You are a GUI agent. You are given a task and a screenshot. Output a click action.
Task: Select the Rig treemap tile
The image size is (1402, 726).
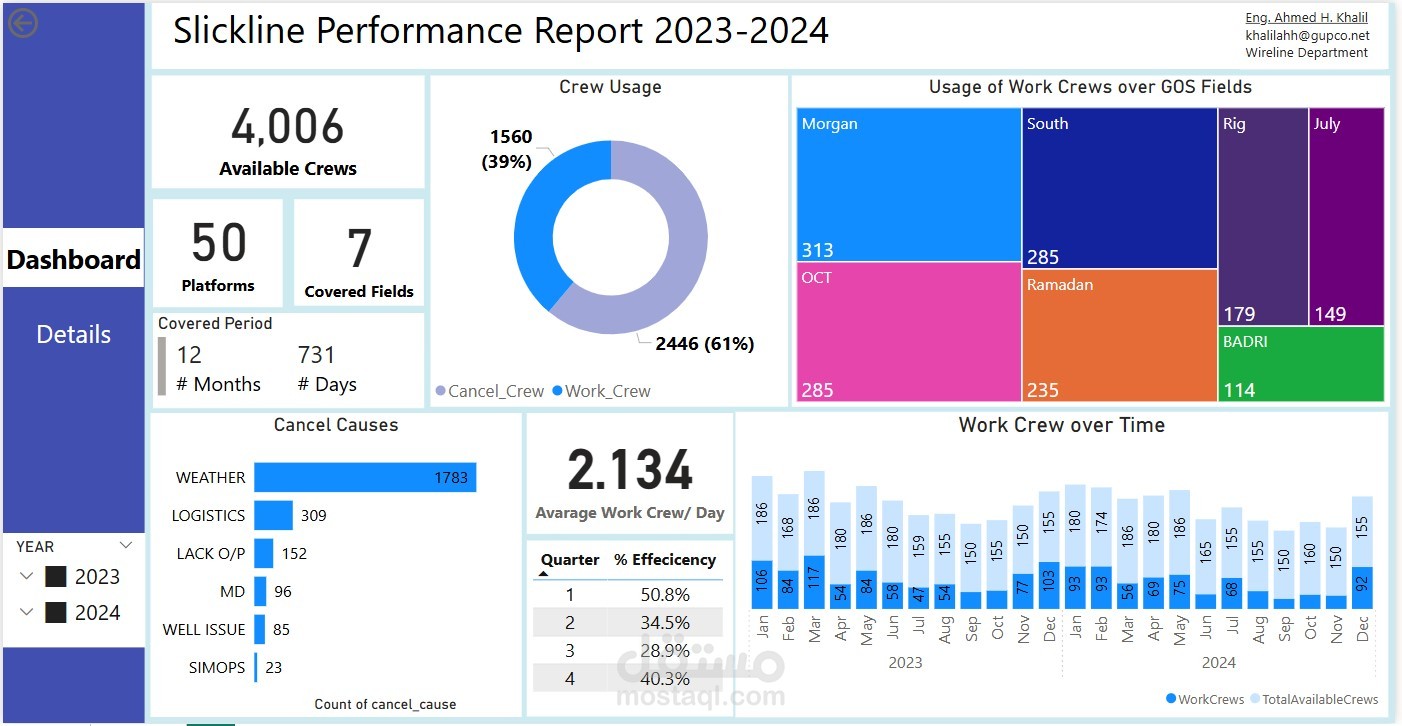[x=1263, y=216]
